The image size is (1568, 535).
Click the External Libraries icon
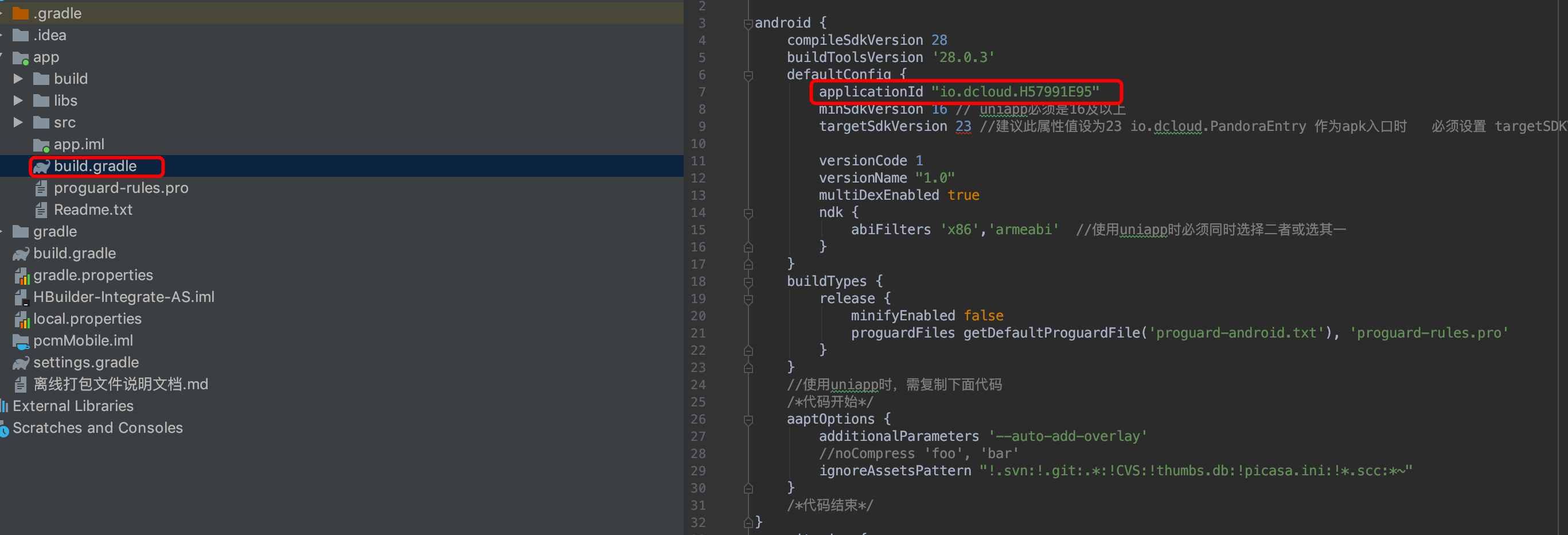click(x=4, y=406)
